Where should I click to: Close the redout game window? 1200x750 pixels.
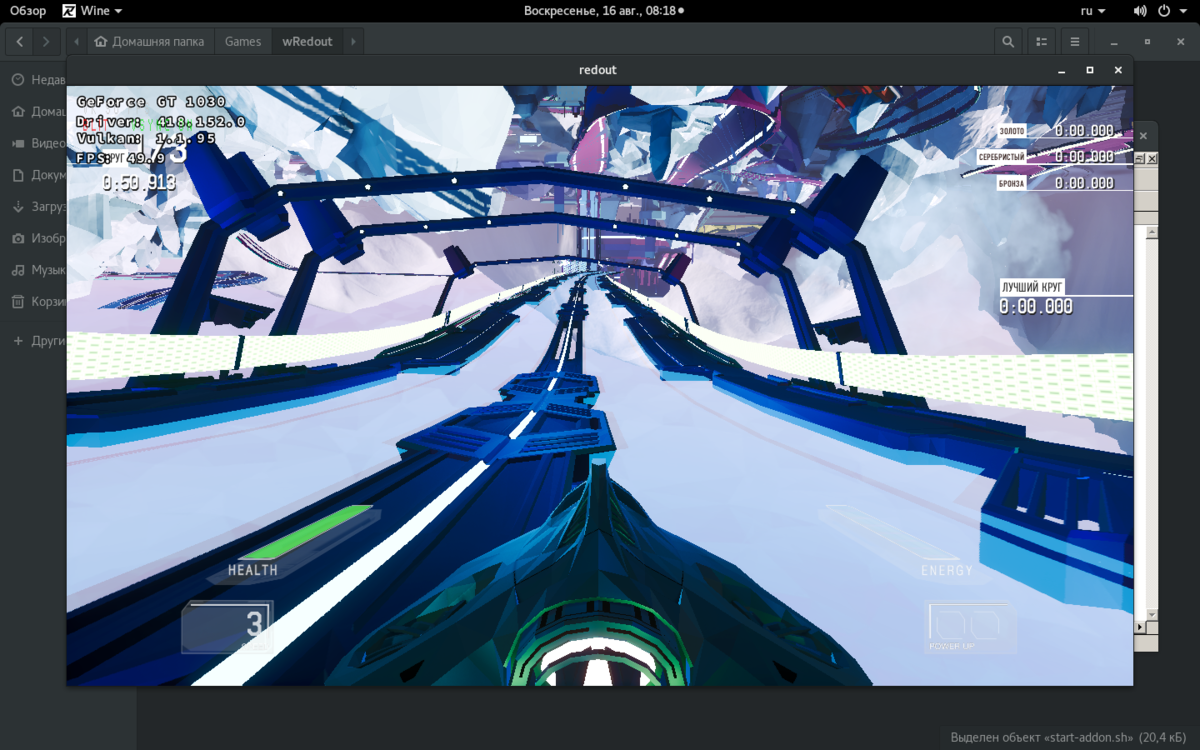coord(1118,70)
